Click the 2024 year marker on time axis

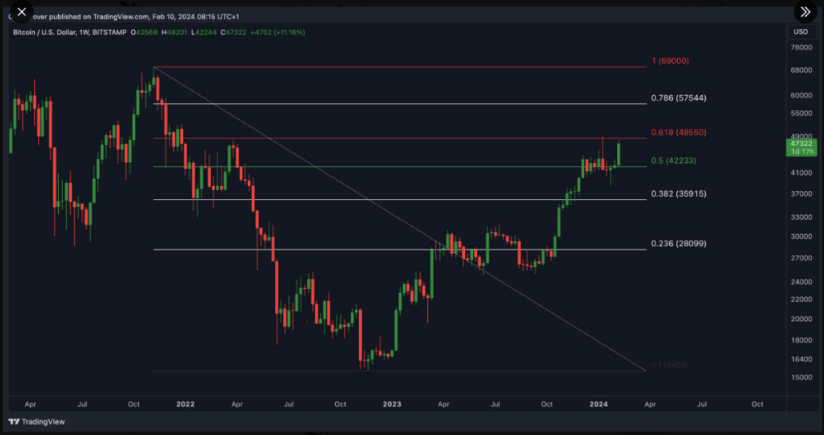pyautogui.click(x=598, y=403)
